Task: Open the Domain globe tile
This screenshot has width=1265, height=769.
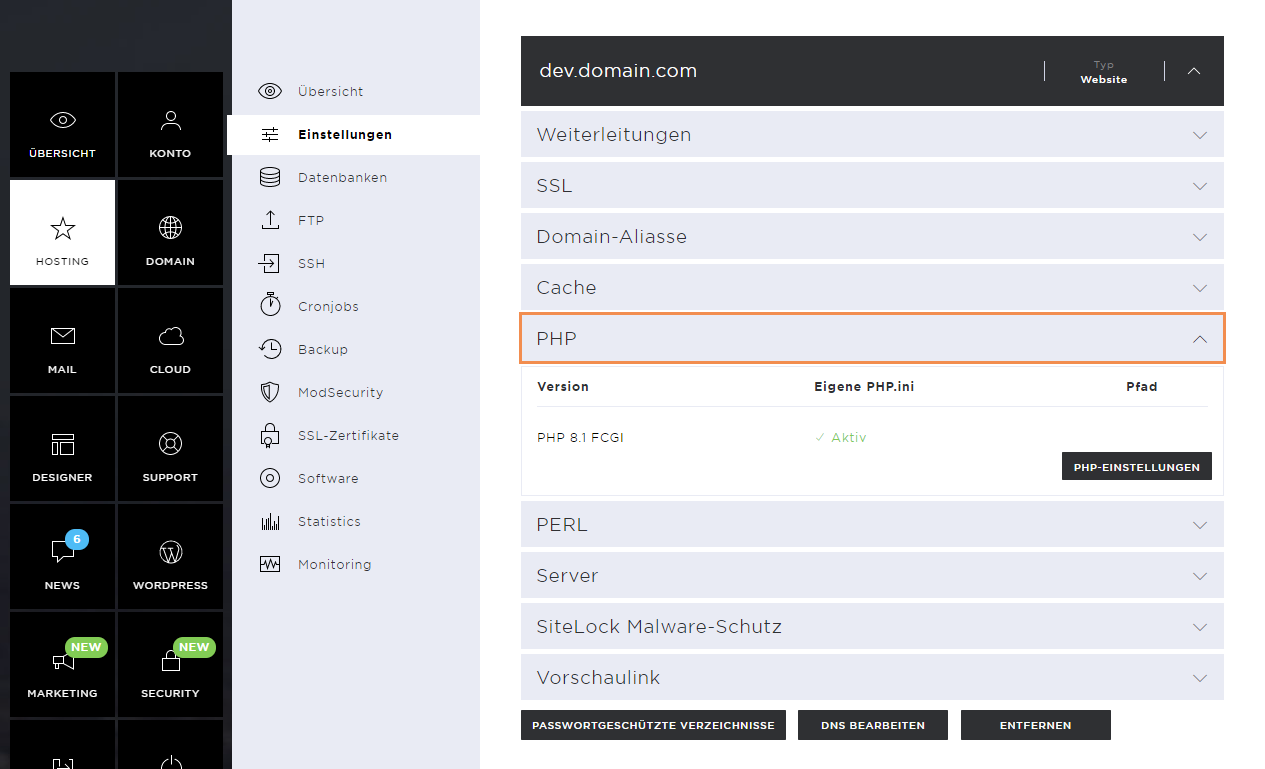Action: 170,232
